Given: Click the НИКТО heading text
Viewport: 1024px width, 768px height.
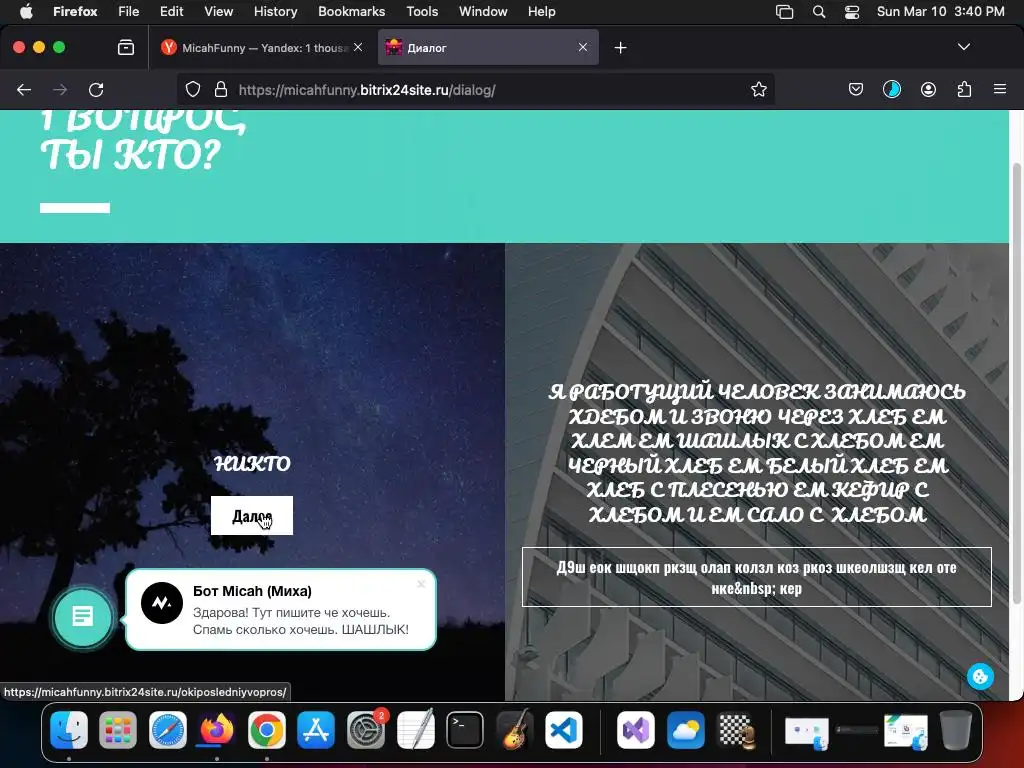Looking at the screenshot, I should [252, 464].
